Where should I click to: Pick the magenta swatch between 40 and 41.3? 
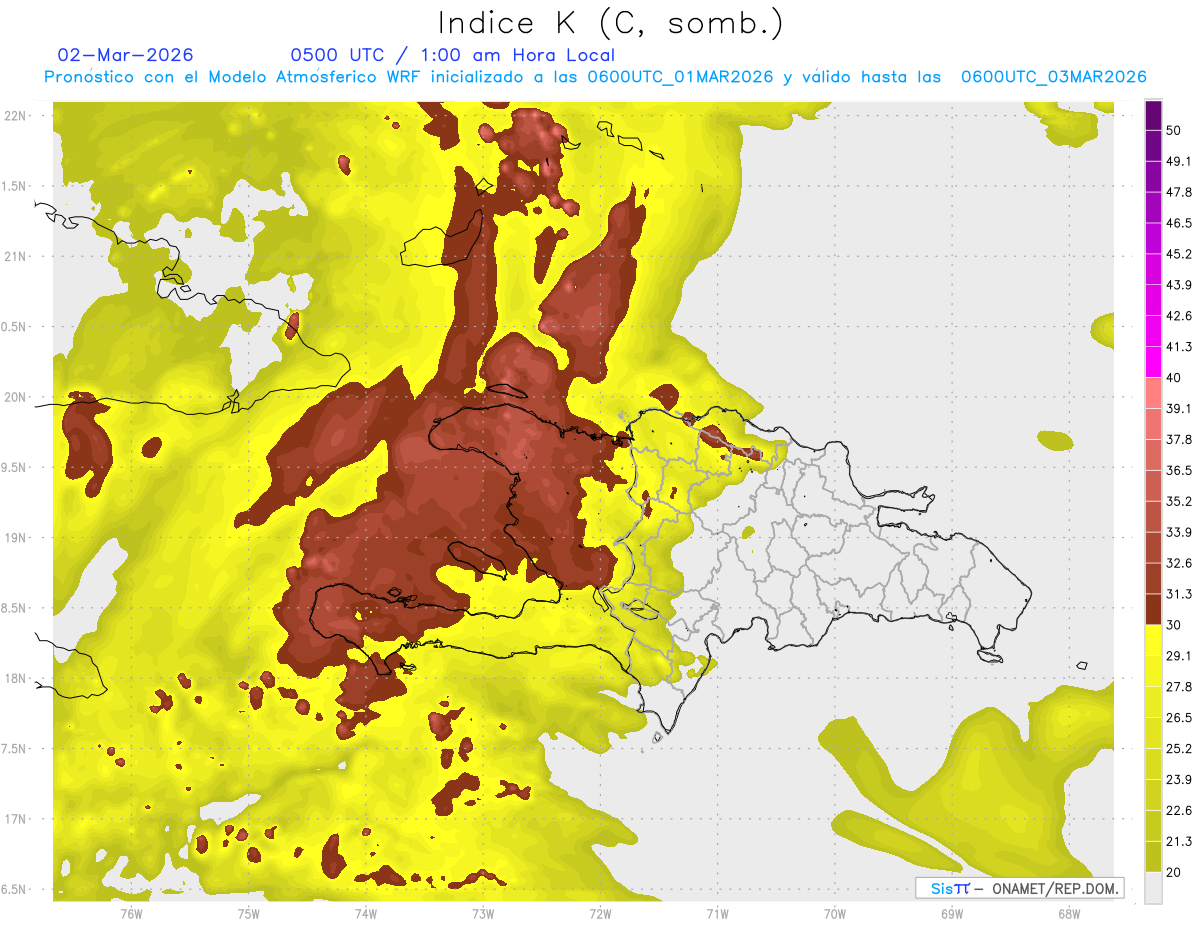point(1153,362)
